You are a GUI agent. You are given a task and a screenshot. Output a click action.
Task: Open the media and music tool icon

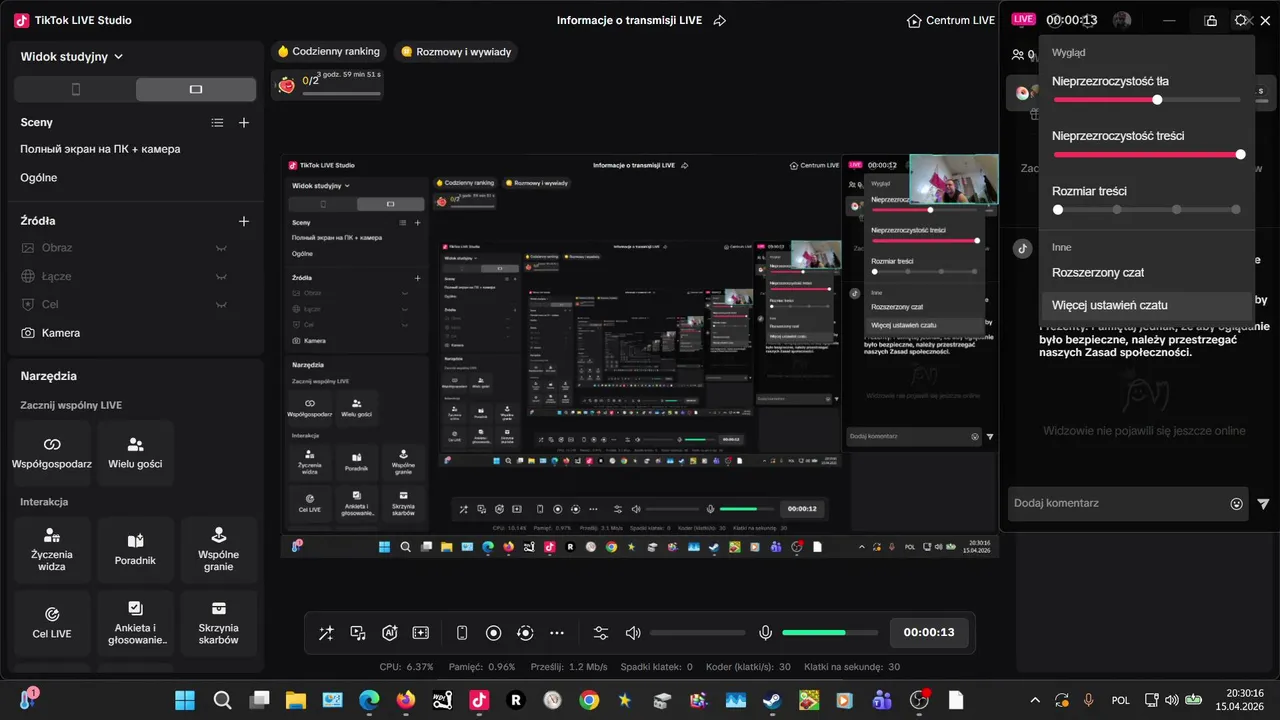[358, 633]
